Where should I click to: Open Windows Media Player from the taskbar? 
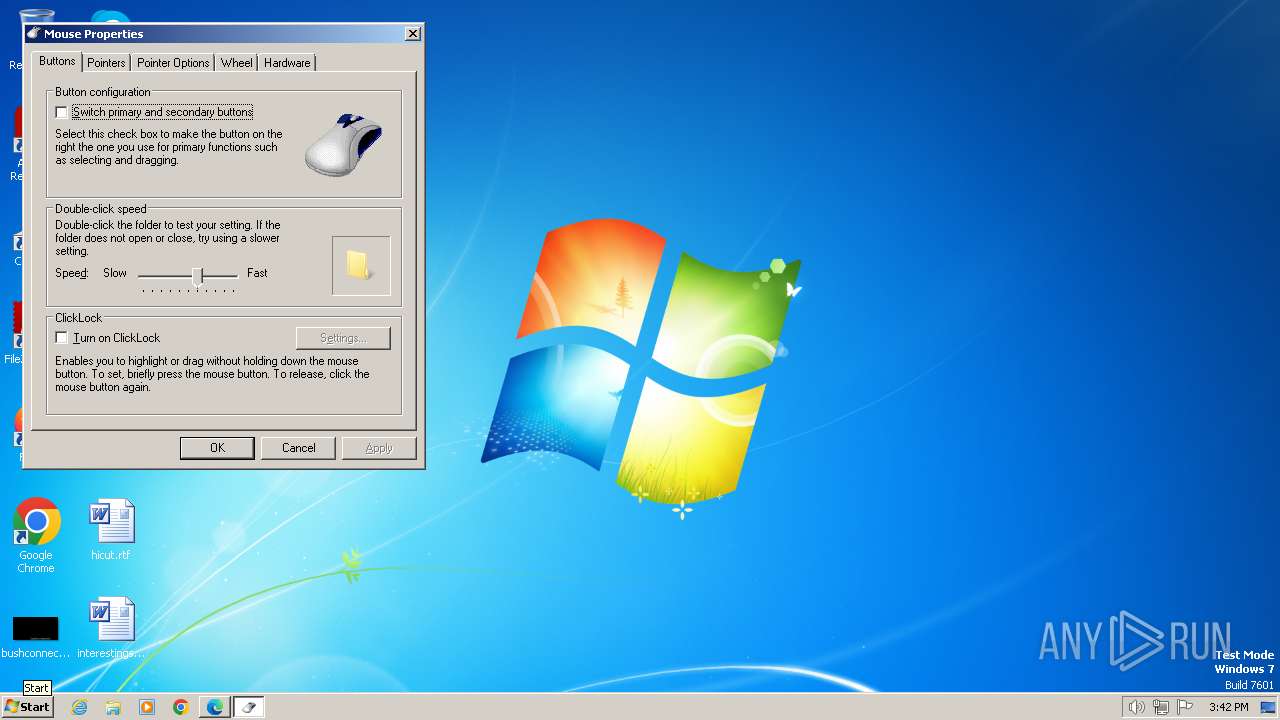coord(147,707)
